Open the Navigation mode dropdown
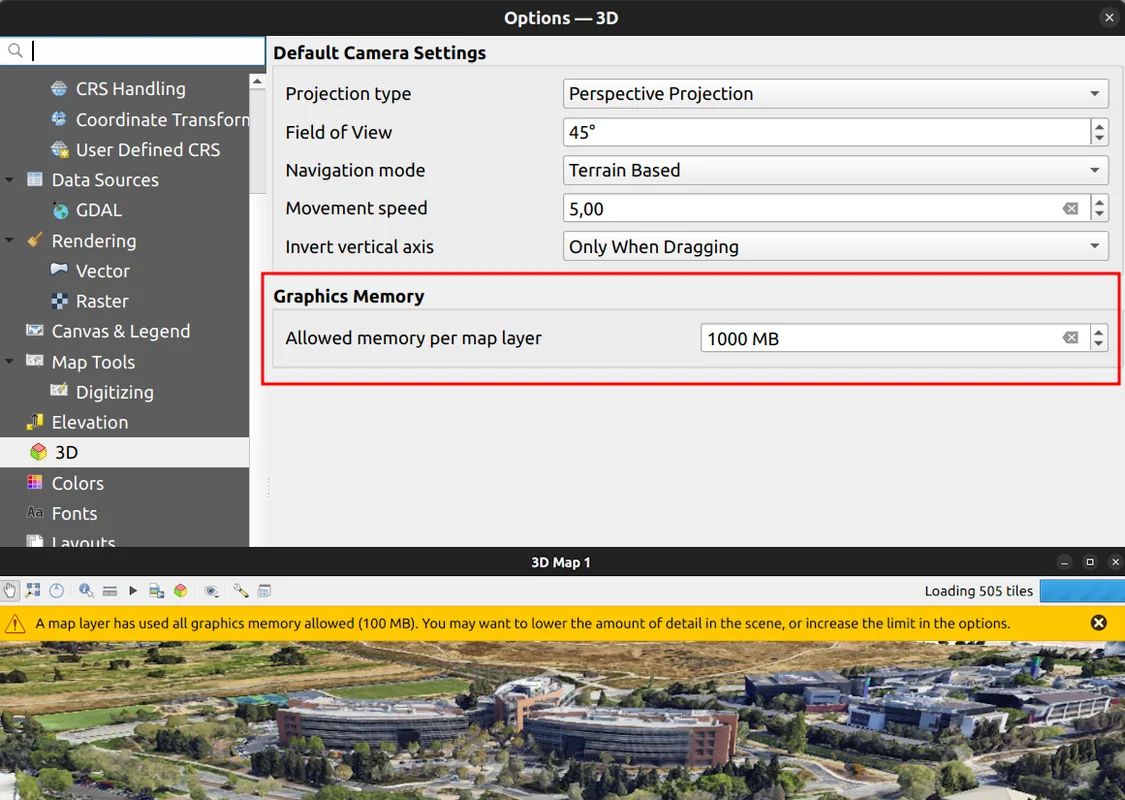 coord(835,171)
